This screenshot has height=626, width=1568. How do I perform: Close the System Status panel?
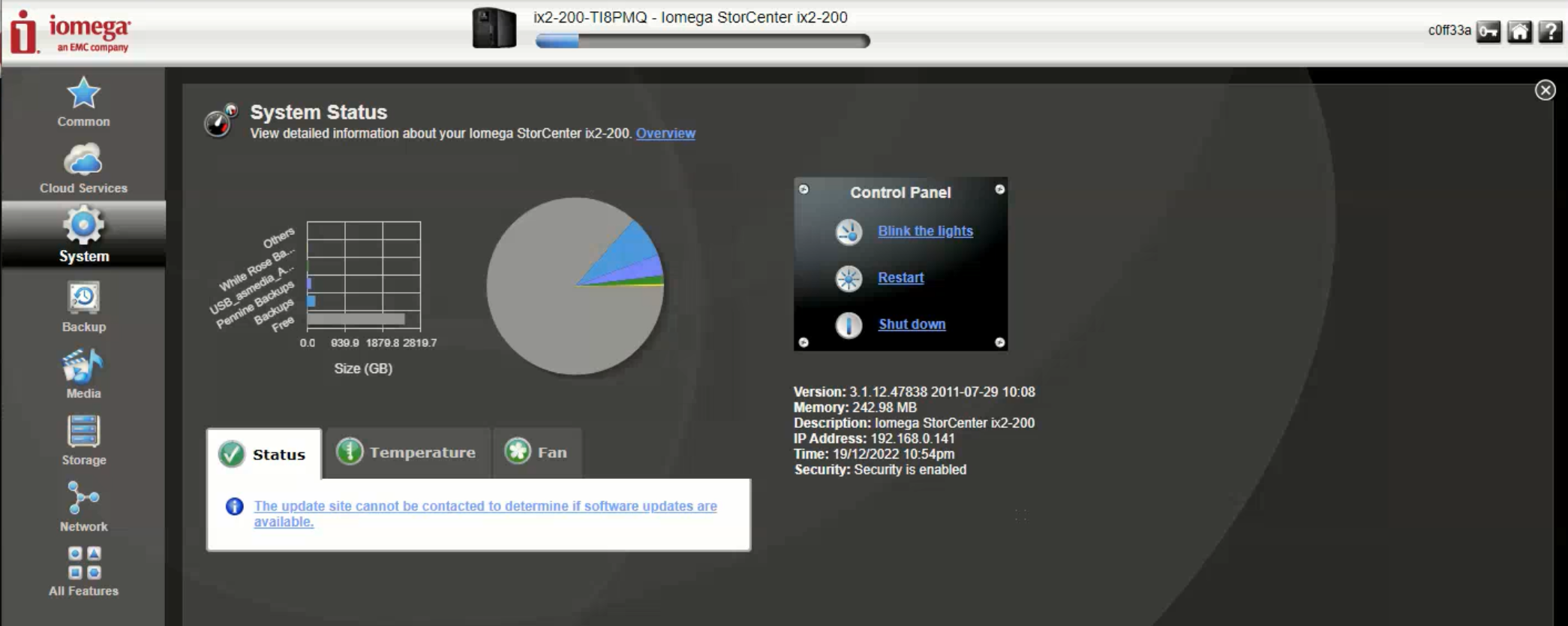(1545, 90)
